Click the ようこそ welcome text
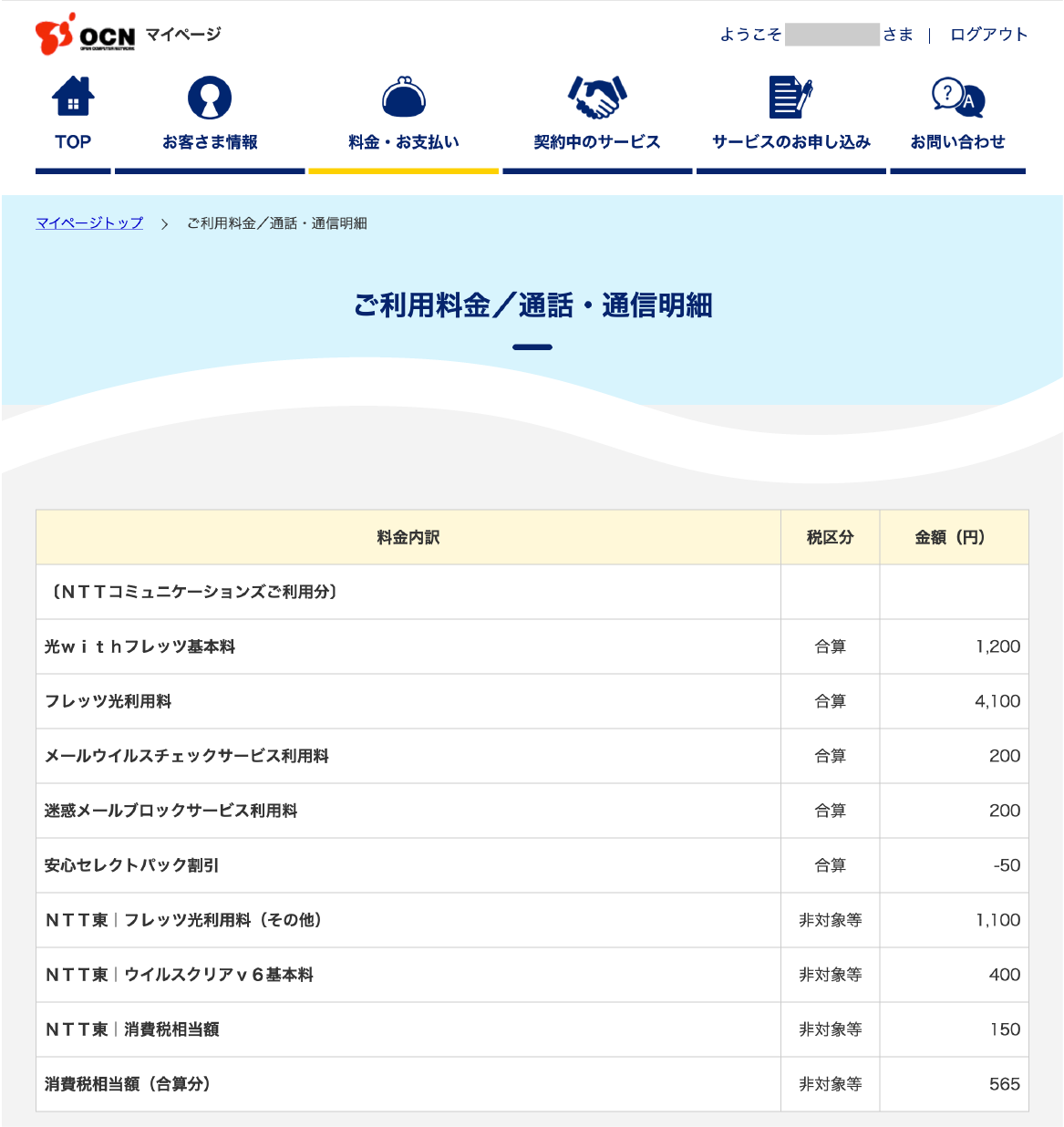 coord(750,35)
